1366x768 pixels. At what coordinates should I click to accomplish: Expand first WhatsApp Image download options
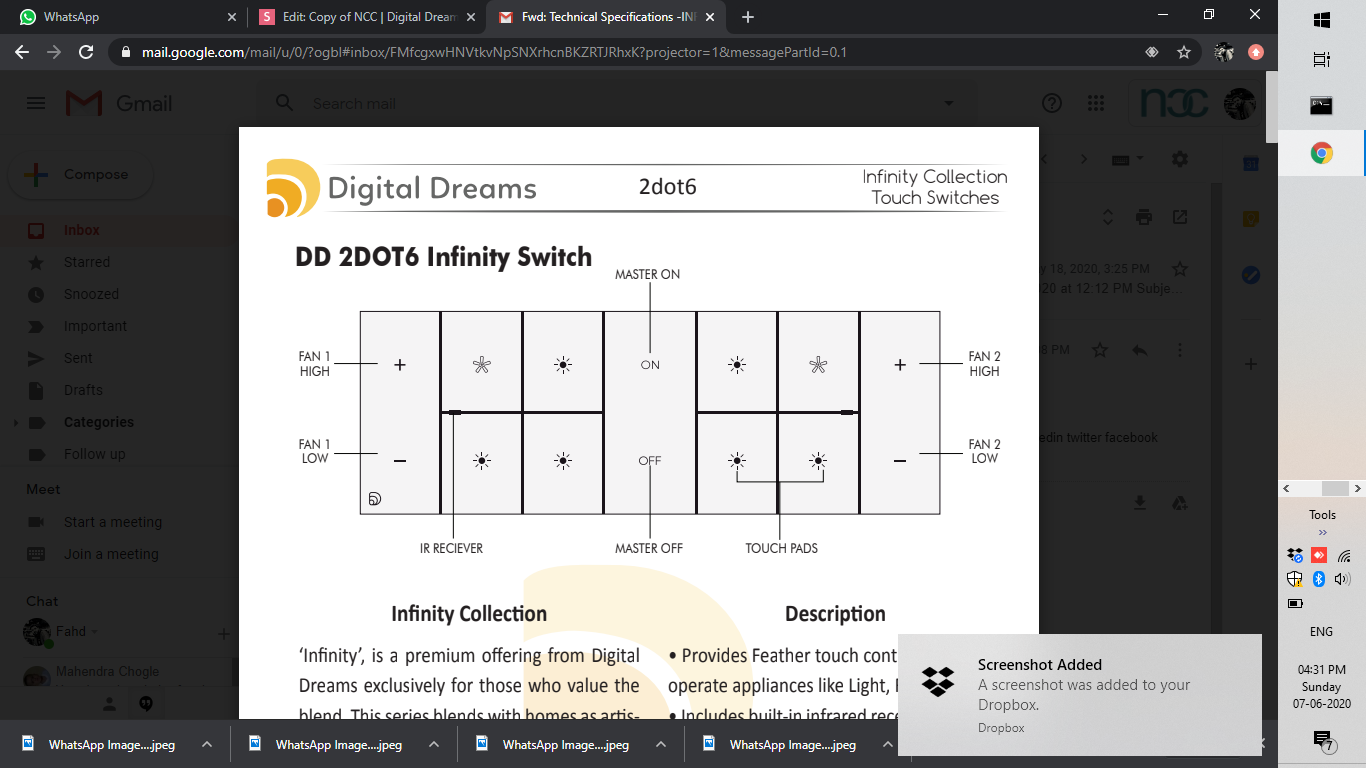click(207, 744)
